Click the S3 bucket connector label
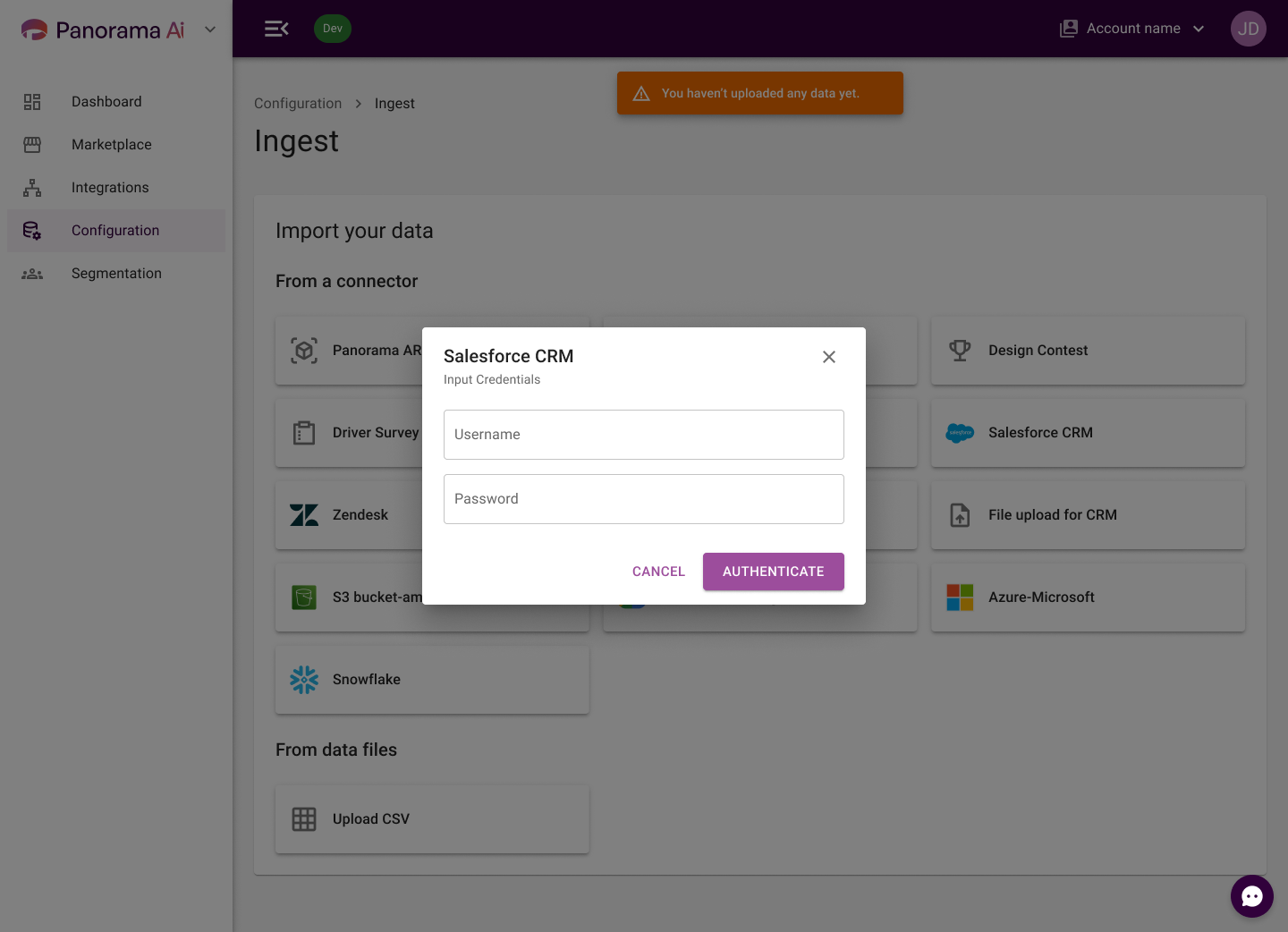Viewport: 1288px width, 932px height. pyautogui.click(x=377, y=597)
